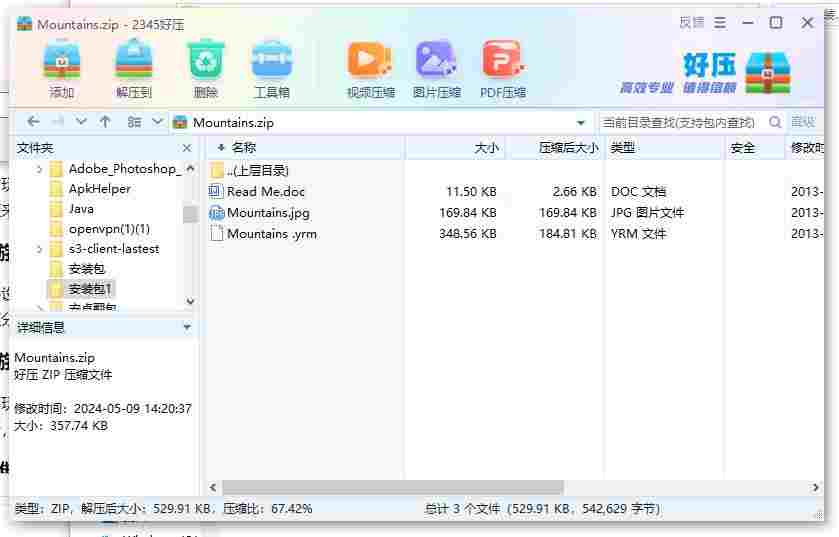Image resolution: width=839 pixels, height=537 pixels.
Task: Click the Mountains.jpg image file icon
Action: tap(216, 213)
